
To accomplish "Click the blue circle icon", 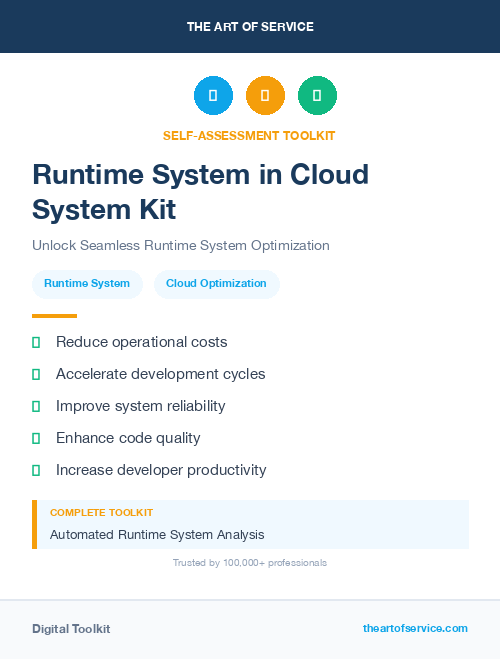I will pyautogui.click(x=213, y=95).
